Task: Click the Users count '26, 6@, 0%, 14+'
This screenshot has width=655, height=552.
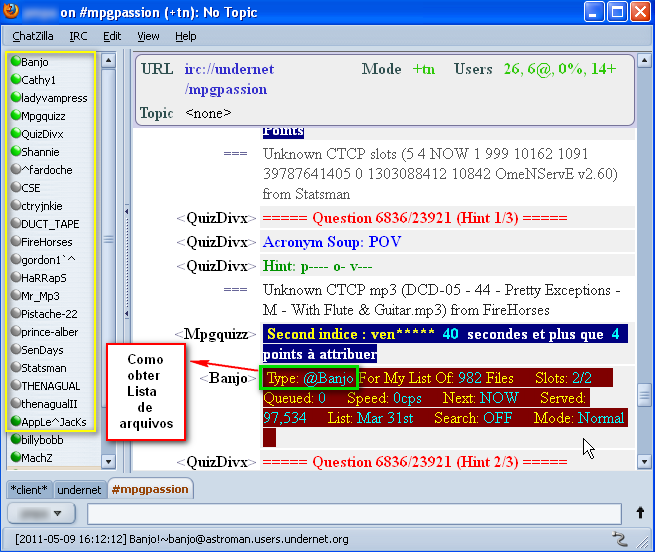Action: click(x=560, y=69)
